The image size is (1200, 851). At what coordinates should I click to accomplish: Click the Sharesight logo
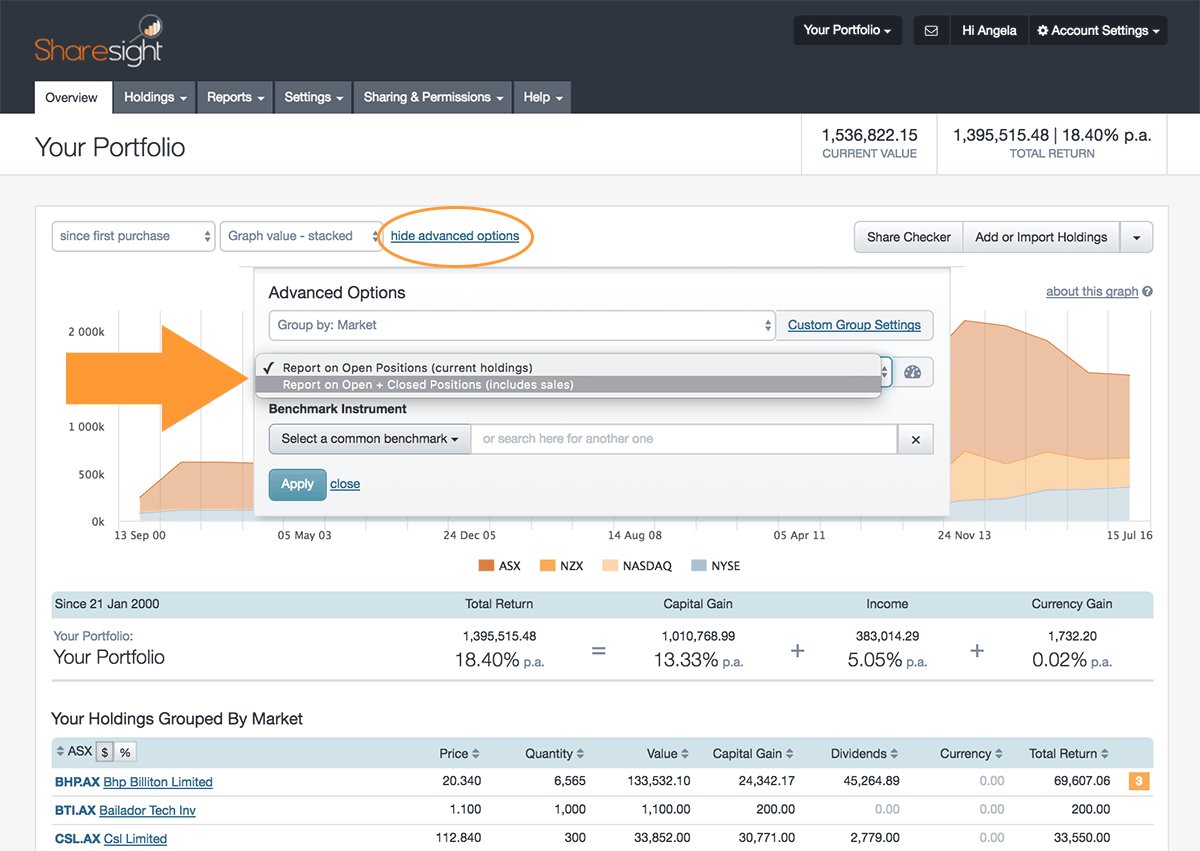(x=97, y=40)
